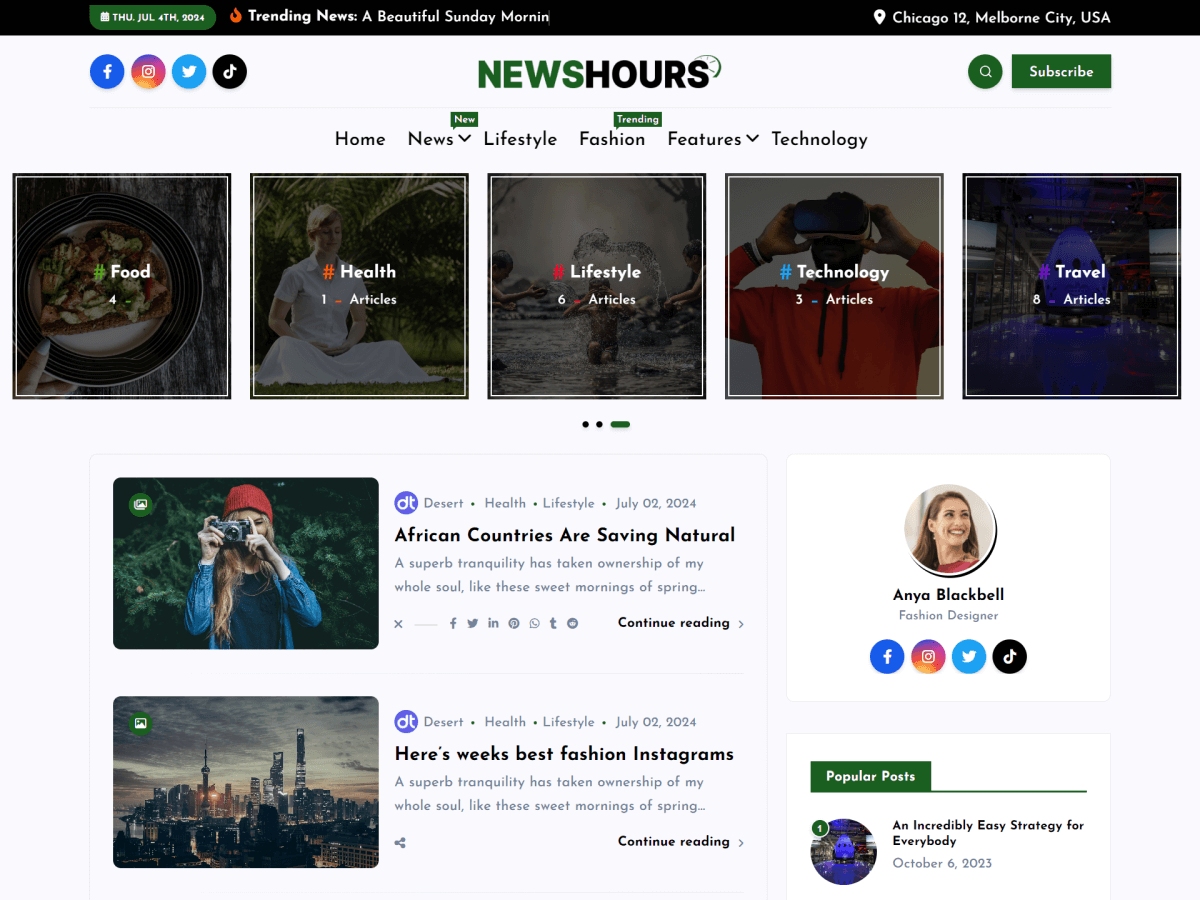Click the TikTok icon near the logo
This screenshot has height=900, width=1200.
(x=229, y=71)
